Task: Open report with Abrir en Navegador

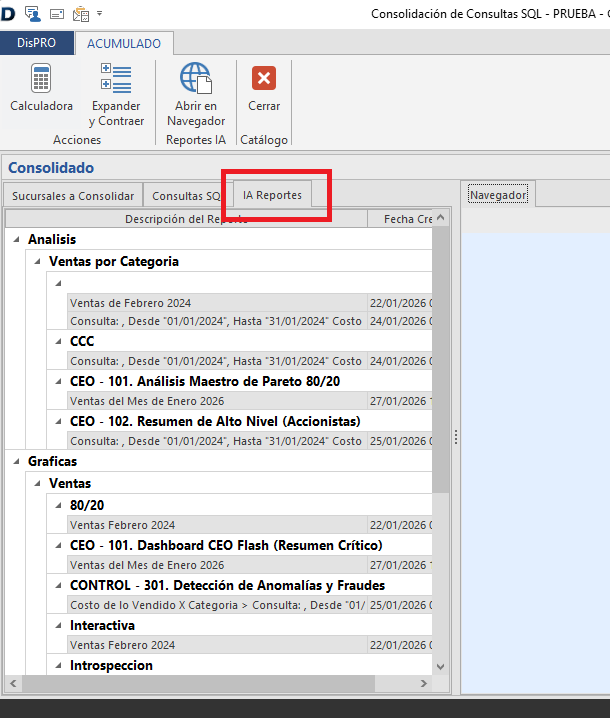Action: pos(196,95)
